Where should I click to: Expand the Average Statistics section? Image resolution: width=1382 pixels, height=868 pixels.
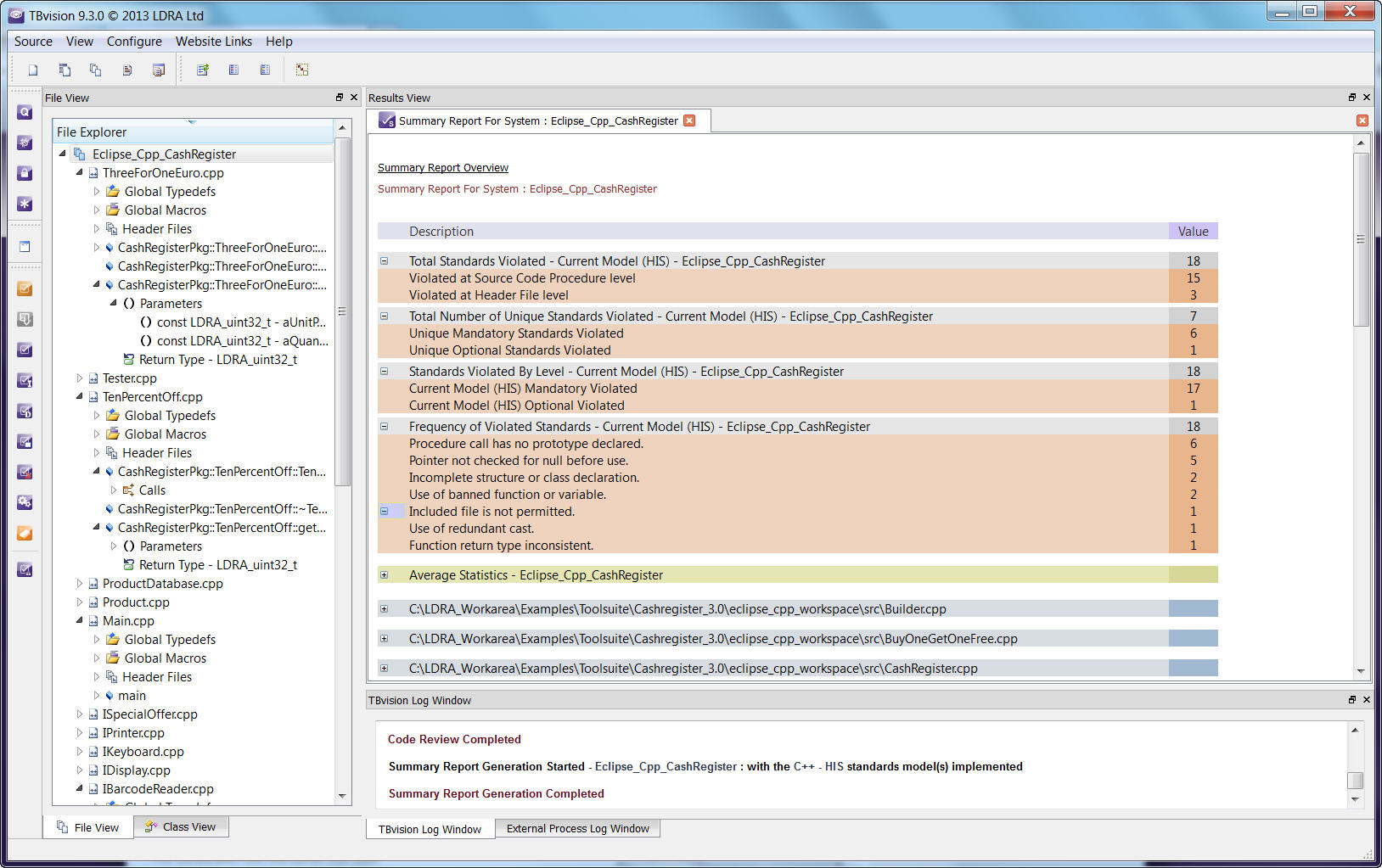(x=384, y=575)
